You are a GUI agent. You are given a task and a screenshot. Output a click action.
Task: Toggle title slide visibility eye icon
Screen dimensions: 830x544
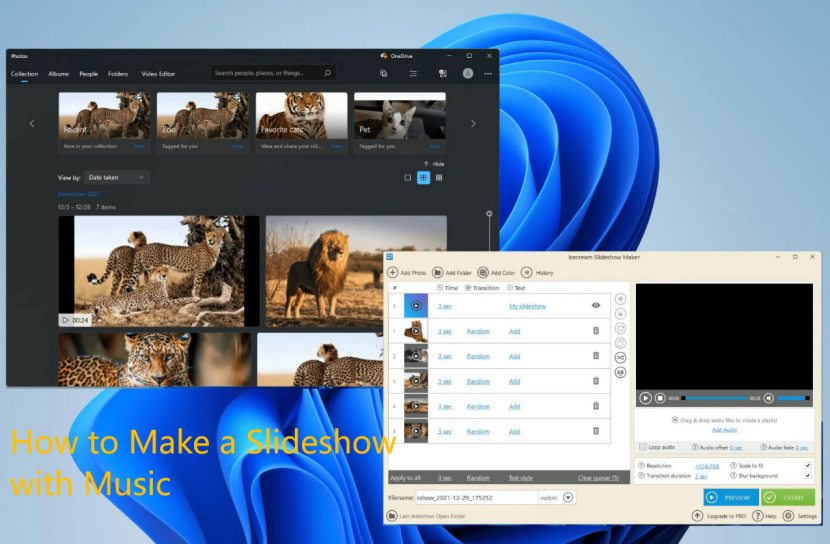click(596, 305)
